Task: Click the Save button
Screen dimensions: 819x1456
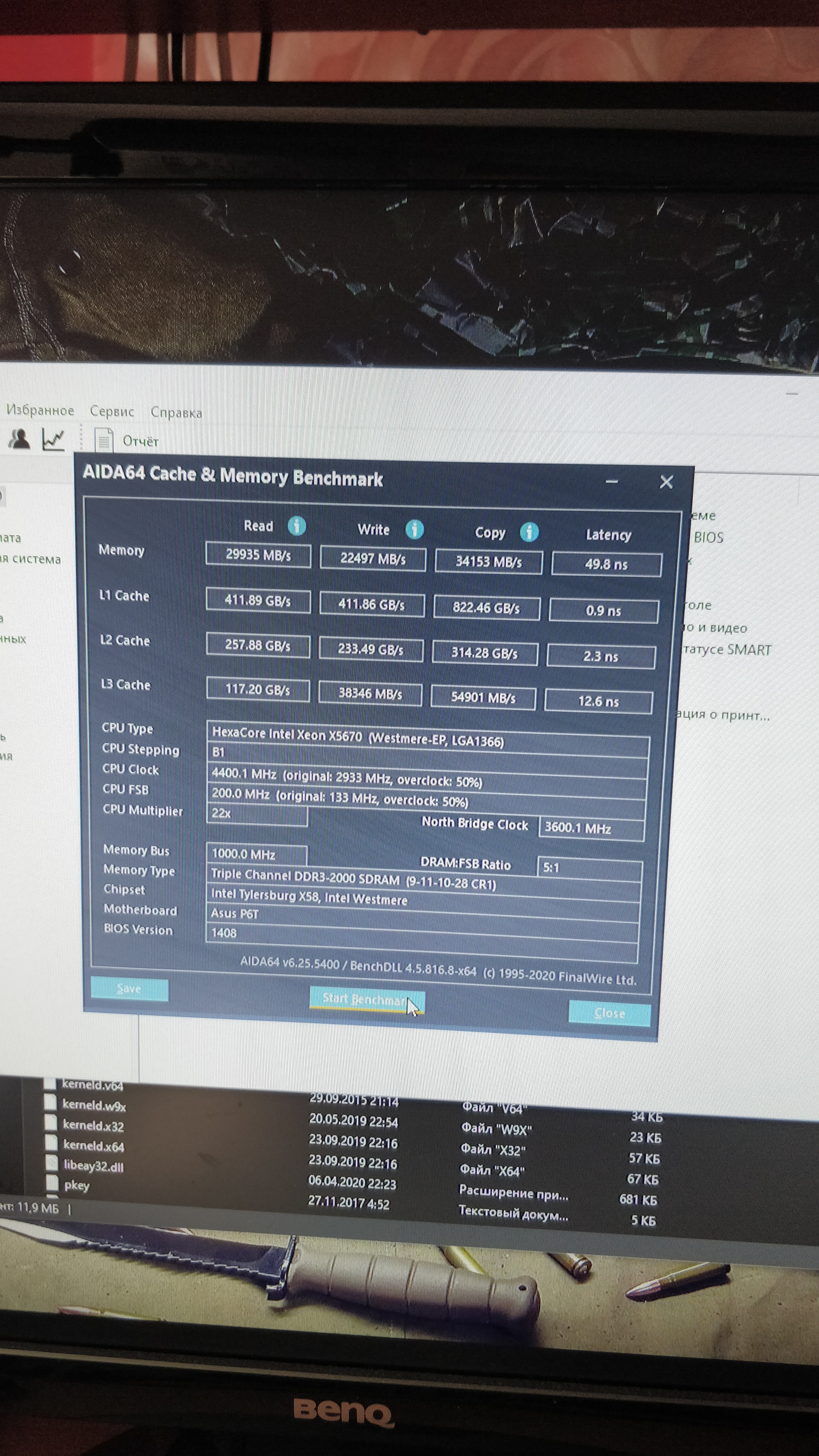Action: [x=129, y=989]
